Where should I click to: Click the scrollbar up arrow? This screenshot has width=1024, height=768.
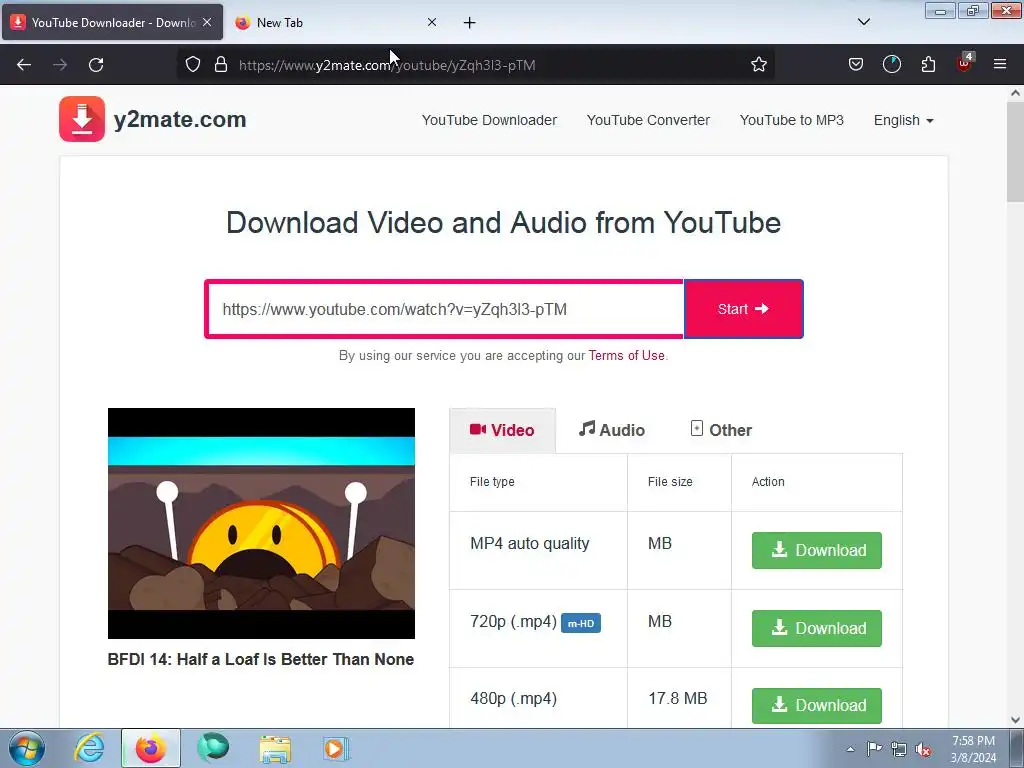point(1016,93)
